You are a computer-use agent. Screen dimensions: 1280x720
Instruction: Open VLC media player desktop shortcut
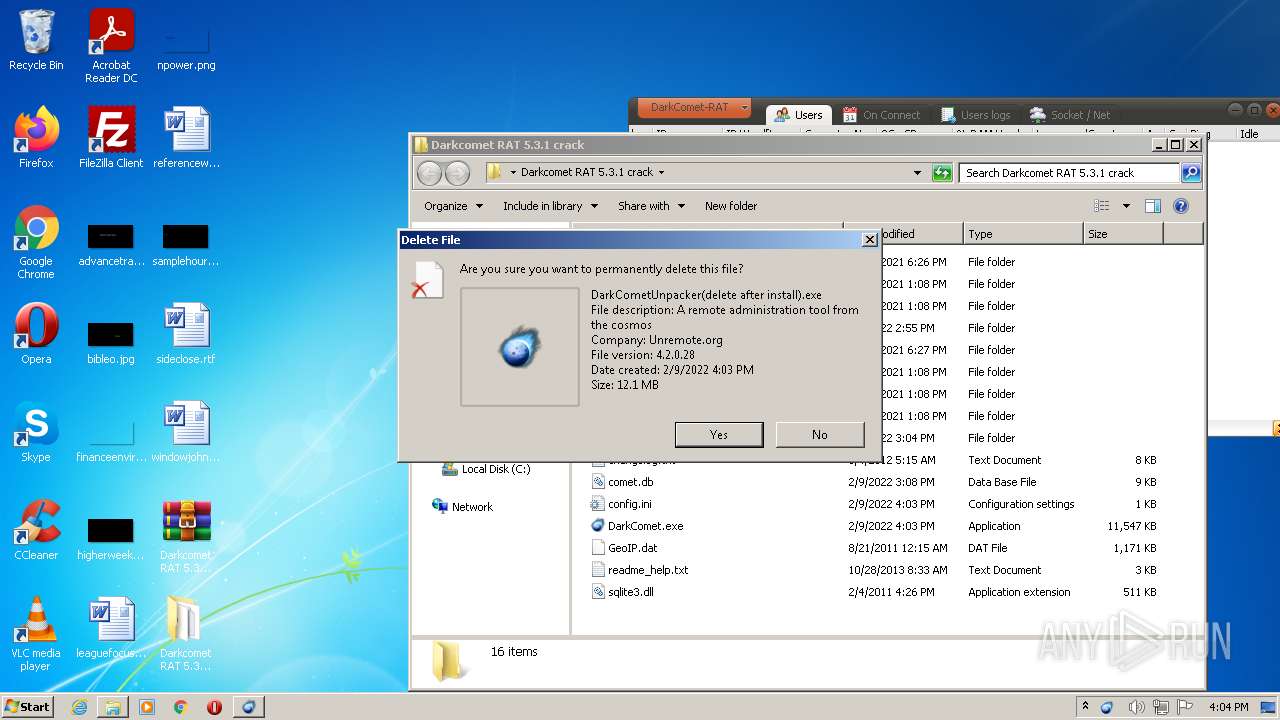tap(36, 634)
